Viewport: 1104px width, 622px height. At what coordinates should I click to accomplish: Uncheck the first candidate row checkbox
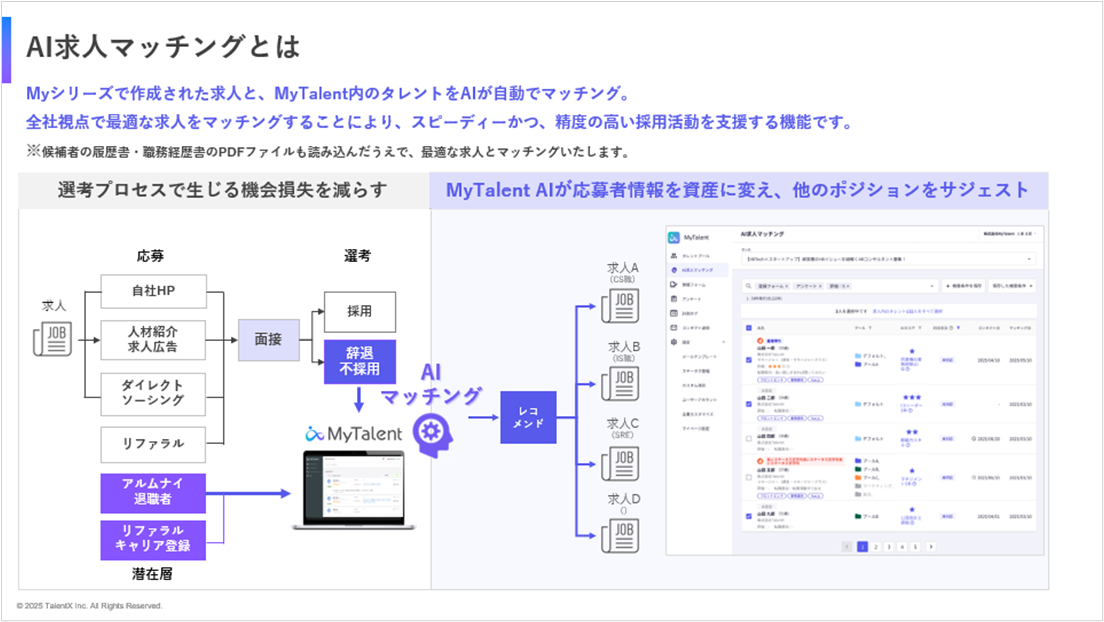point(748,359)
